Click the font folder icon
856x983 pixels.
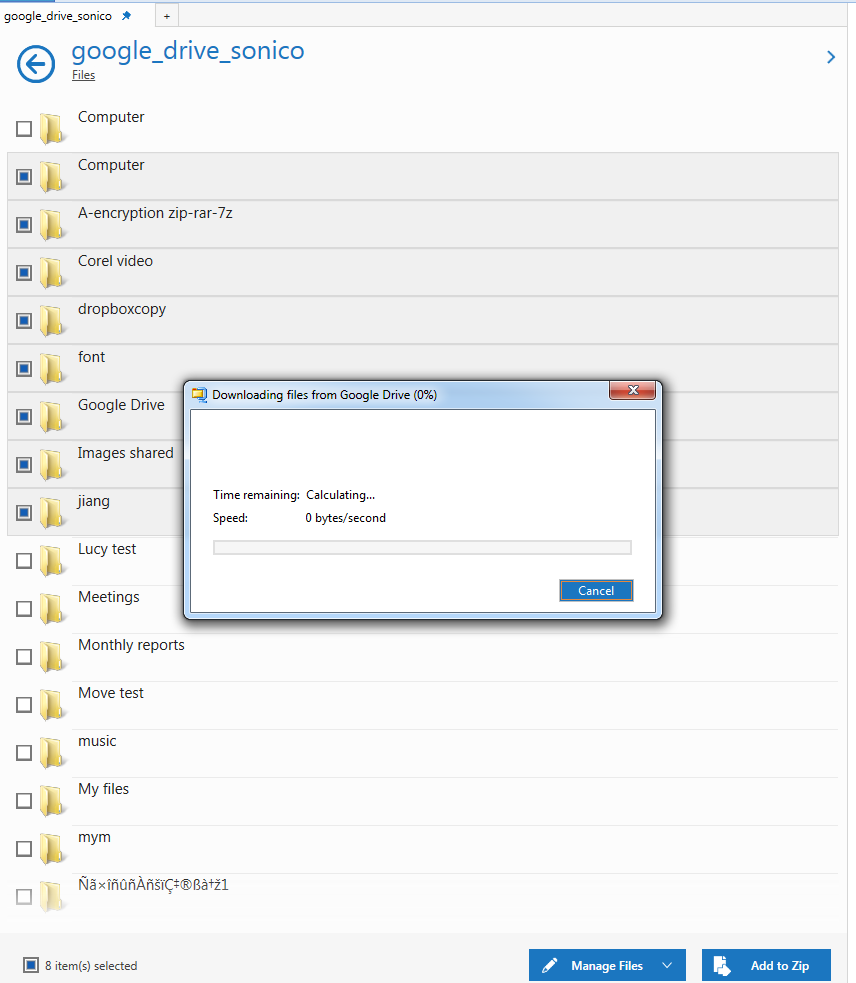(52, 369)
